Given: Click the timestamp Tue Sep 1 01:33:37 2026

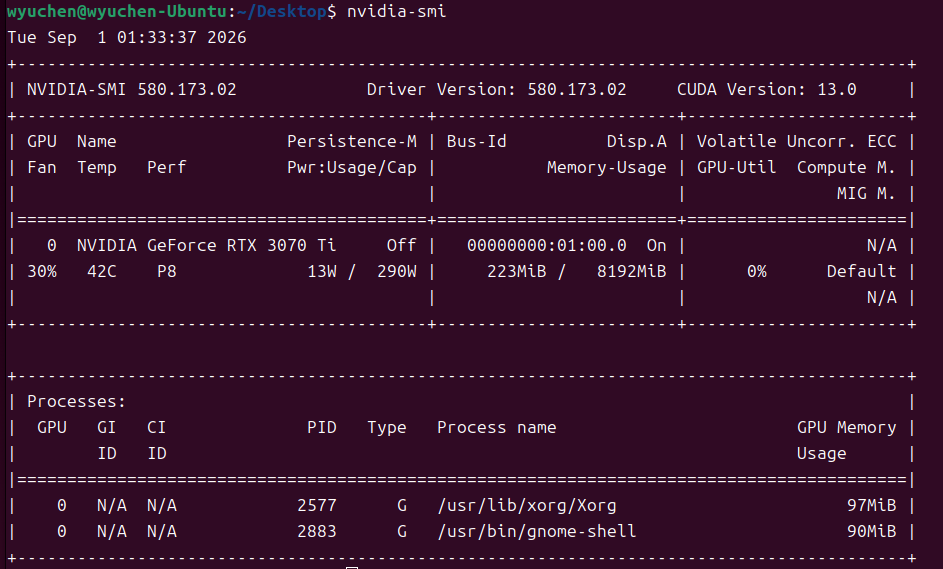Looking at the screenshot, I should click(x=127, y=37).
